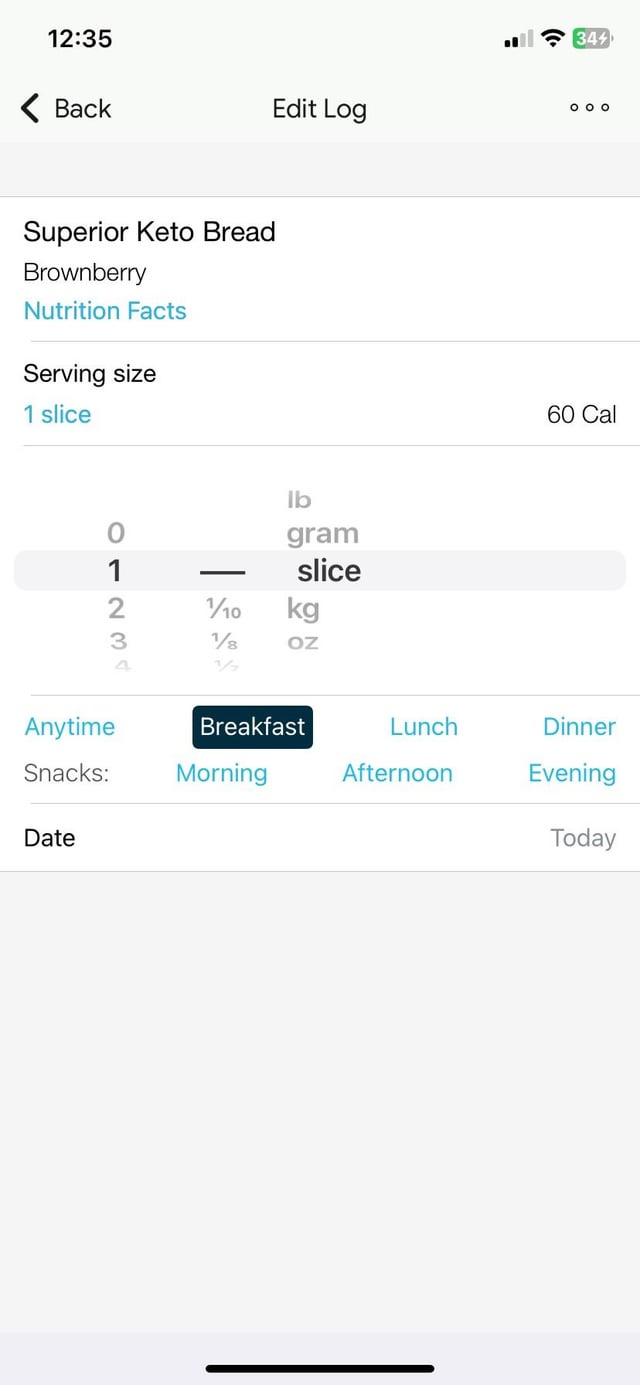640x1385 pixels.
Task: Tap the 1 slice serving size link
Action: 58,415
